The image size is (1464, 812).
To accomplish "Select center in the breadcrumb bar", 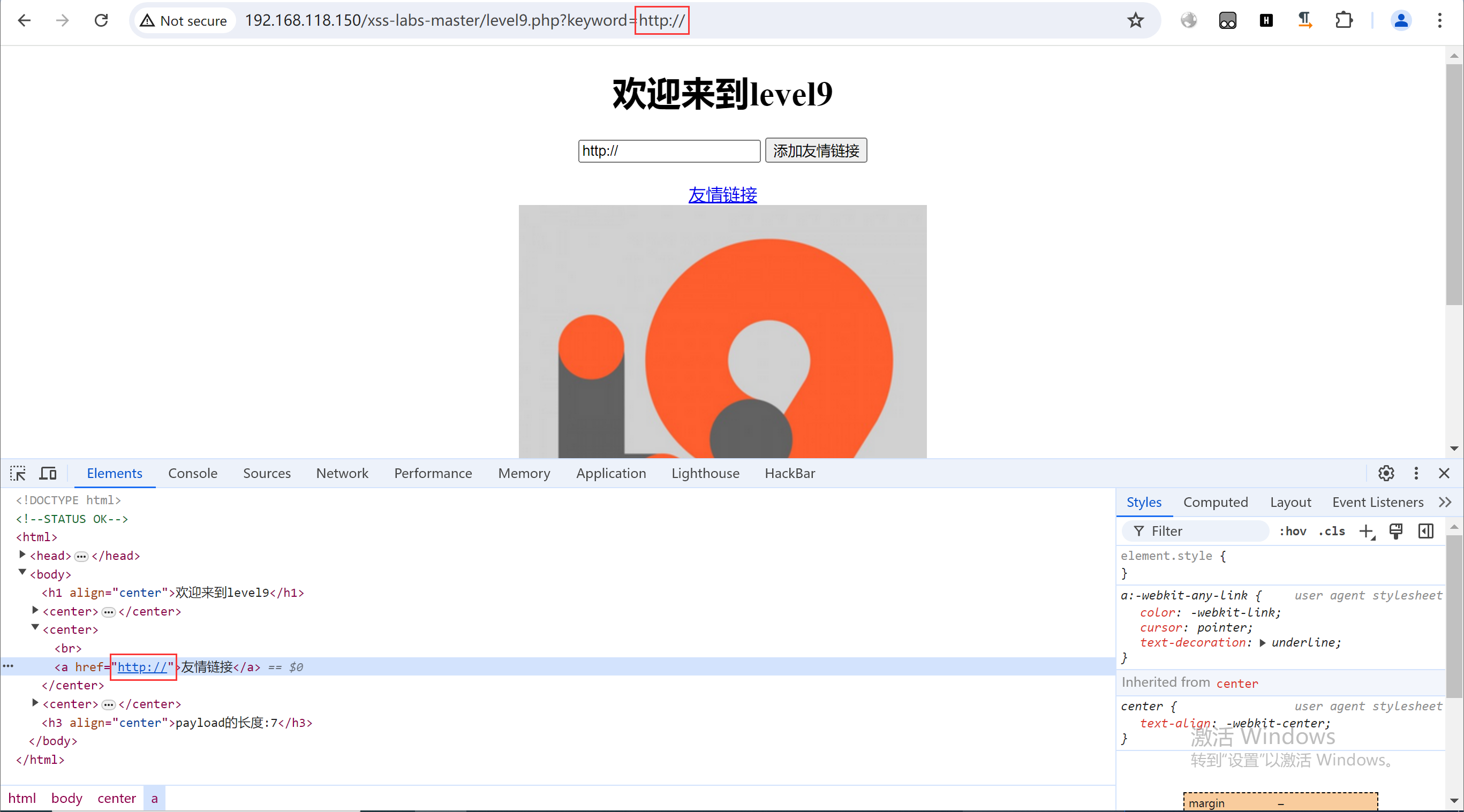I will point(117,799).
